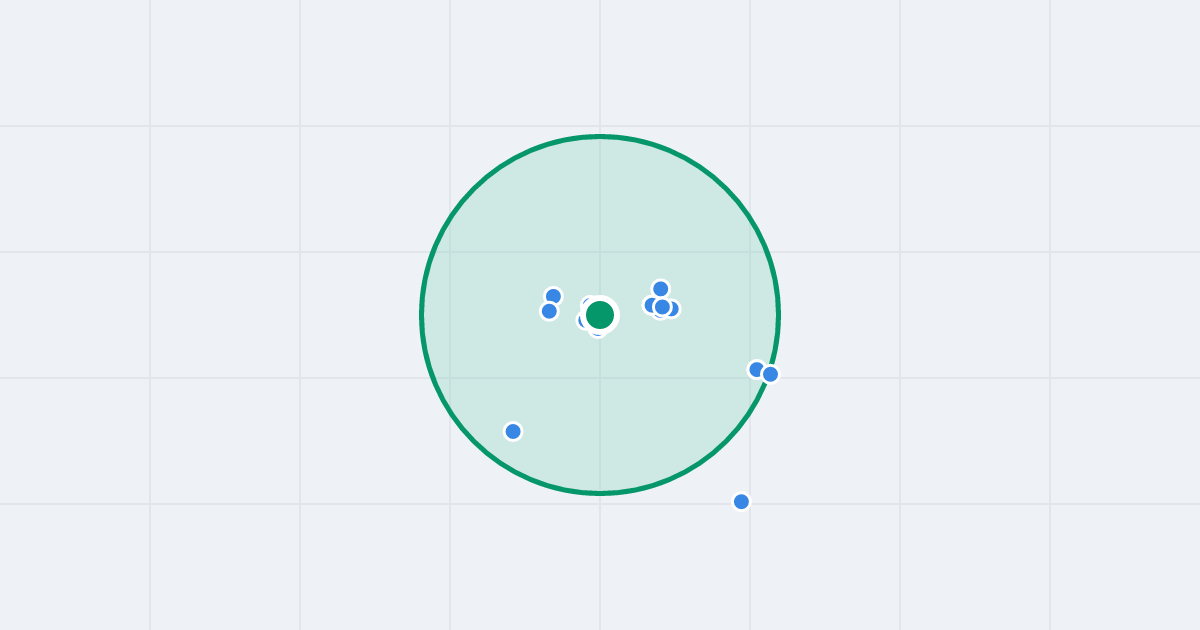Select the blue dot overlapping the circle's right edge
This screenshot has width=1200, height=630.
(770, 374)
